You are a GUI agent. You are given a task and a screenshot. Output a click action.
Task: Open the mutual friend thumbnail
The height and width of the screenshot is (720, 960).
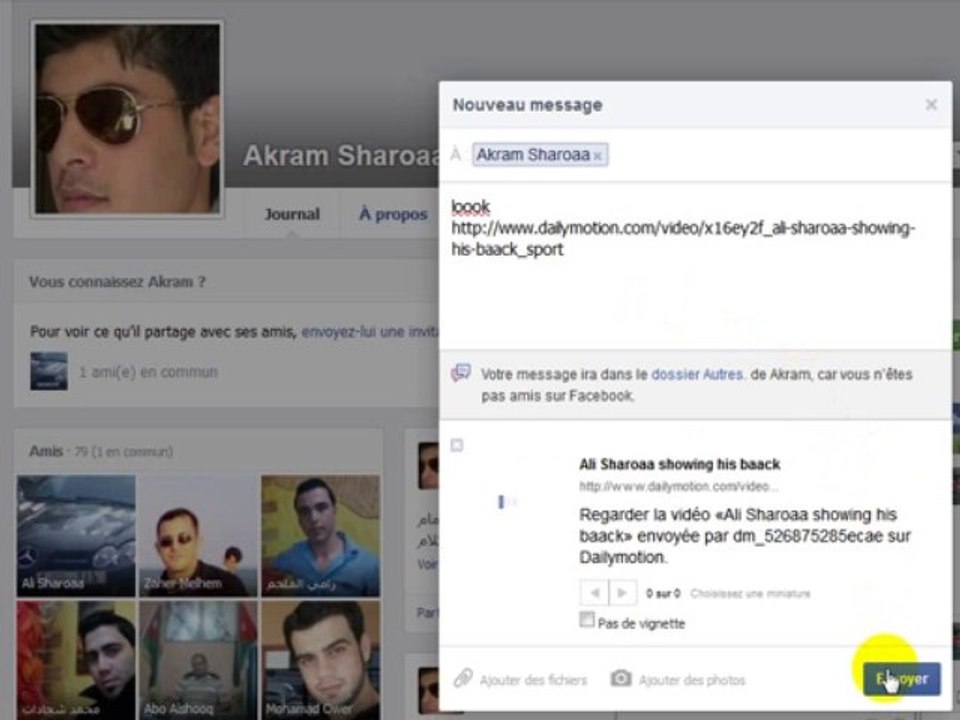(x=49, y=371)
